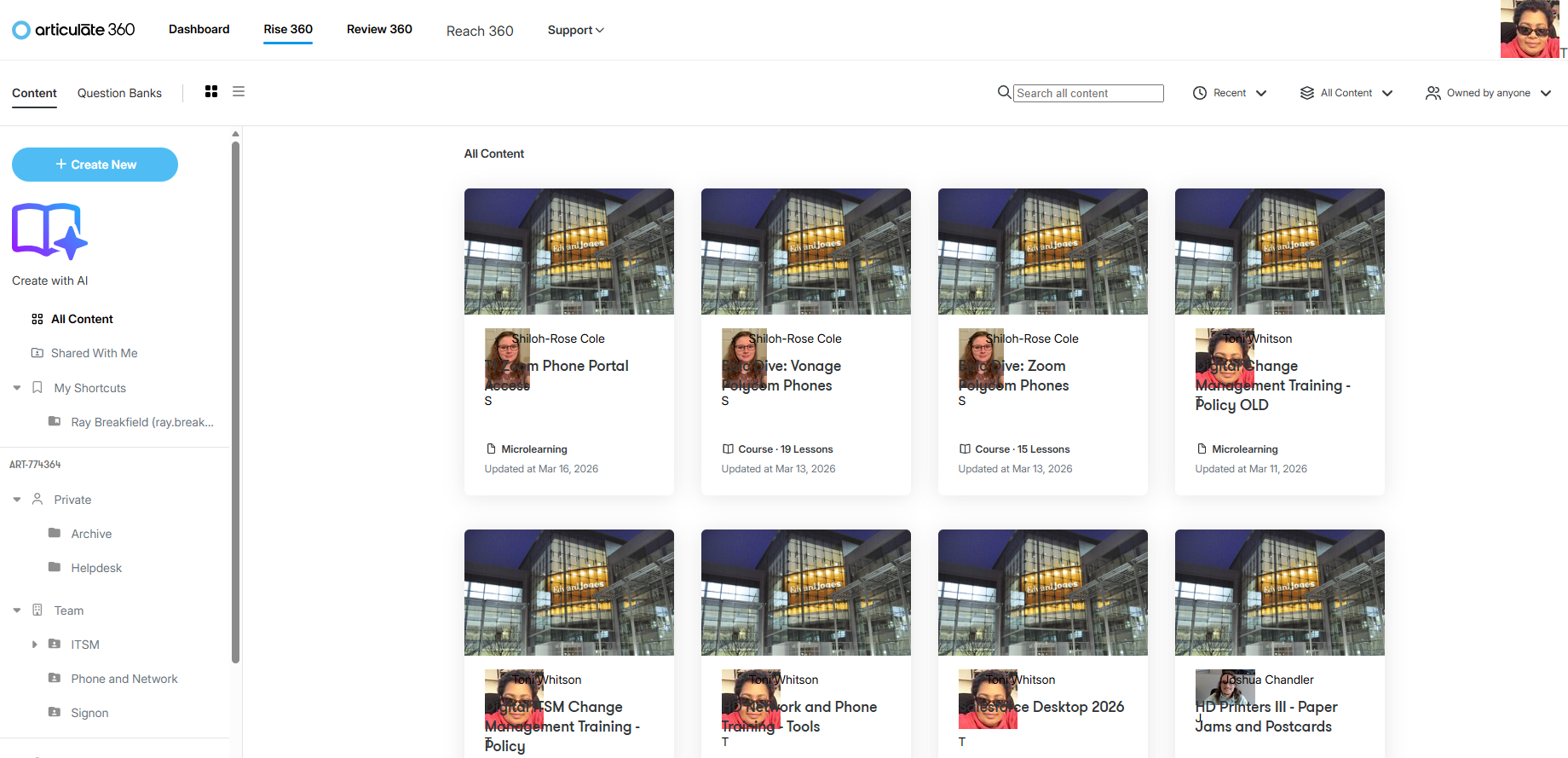This screenshot has height=758, width=1568.
Task: Select Shared With Me in sidebar
Action: coord(94,353)
